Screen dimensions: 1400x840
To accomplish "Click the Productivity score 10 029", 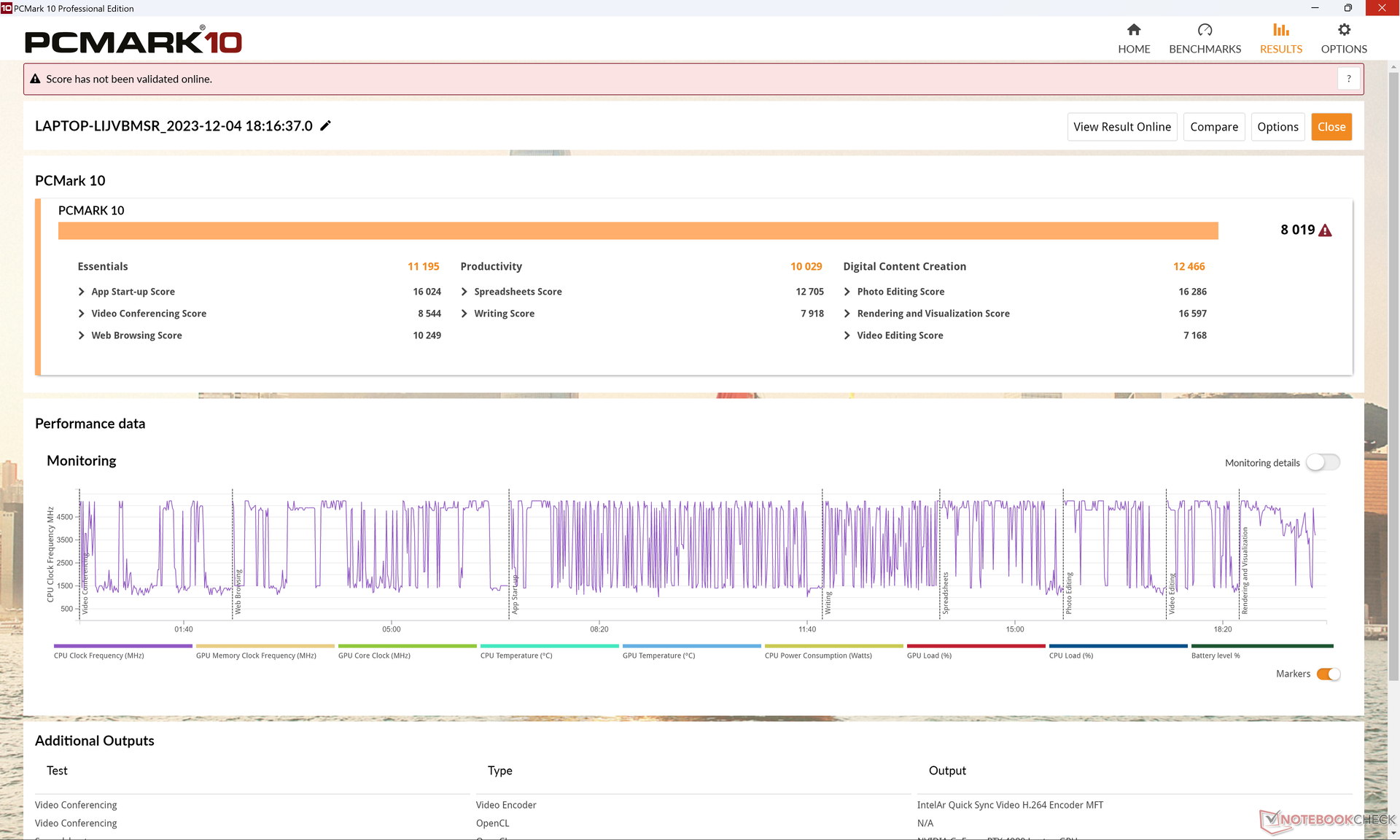I will [806, 267].
